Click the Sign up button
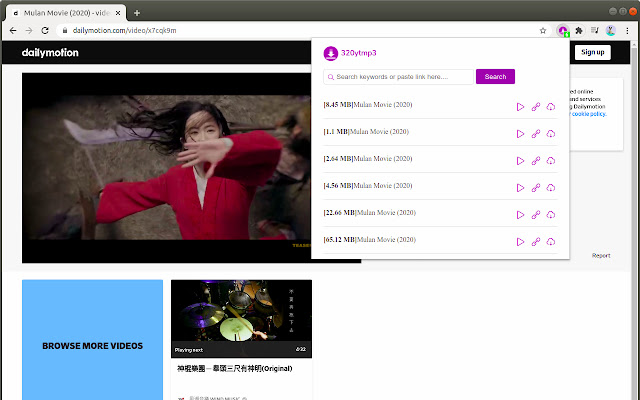Viewport: 640px width, 400px height. coord(592,52)
